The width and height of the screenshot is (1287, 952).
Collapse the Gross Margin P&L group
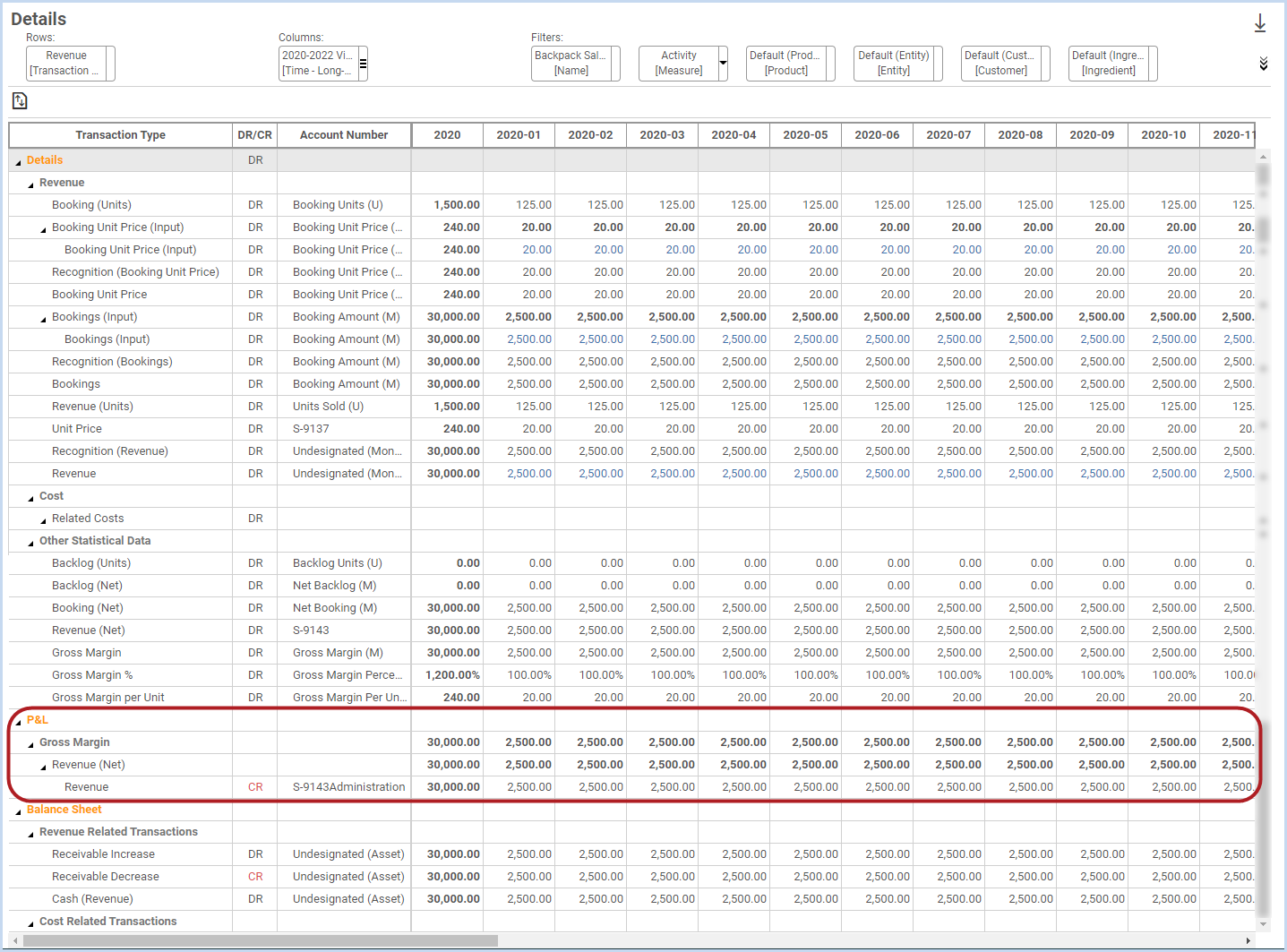coord(30,744)
